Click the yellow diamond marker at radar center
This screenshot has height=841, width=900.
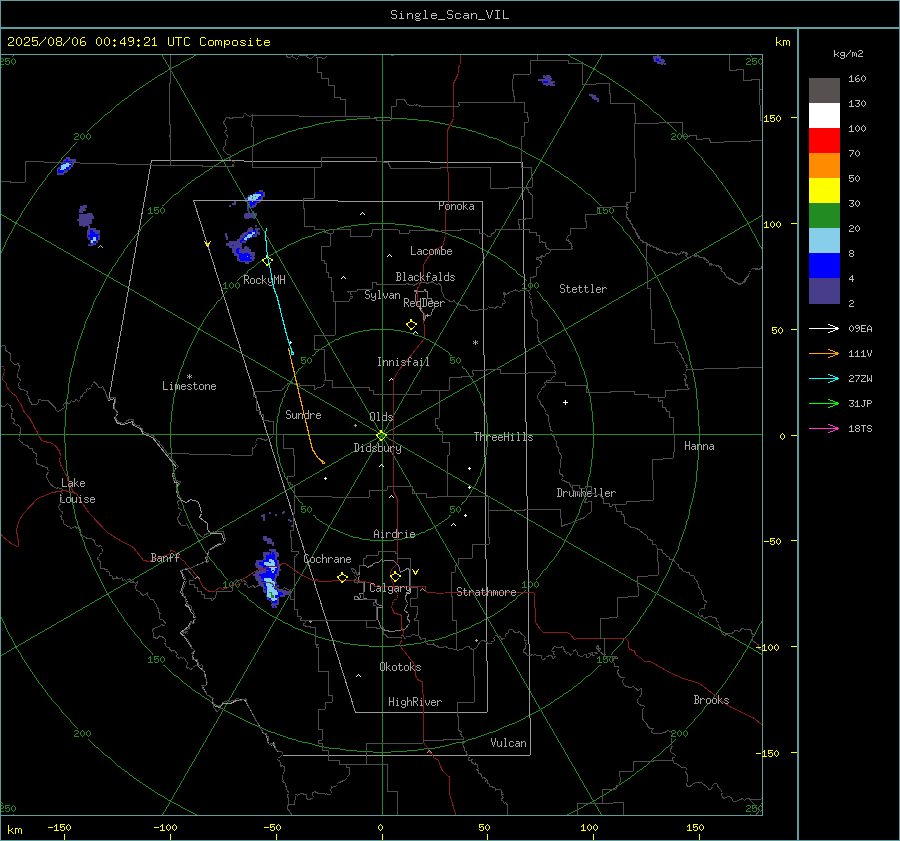tap(381, 436)
